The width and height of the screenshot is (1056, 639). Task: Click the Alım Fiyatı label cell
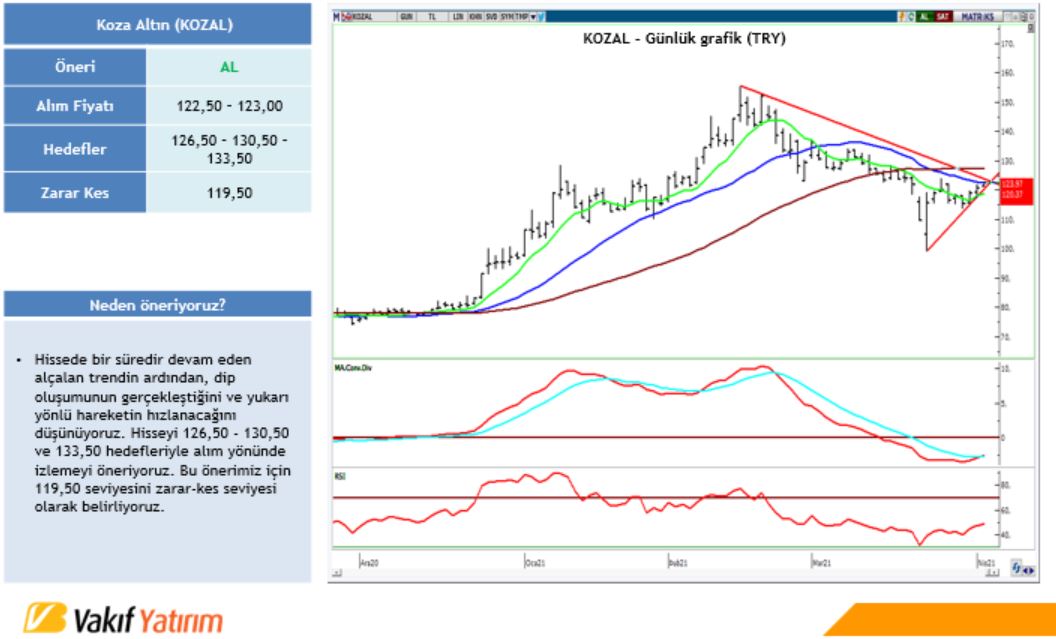point(75,106)
